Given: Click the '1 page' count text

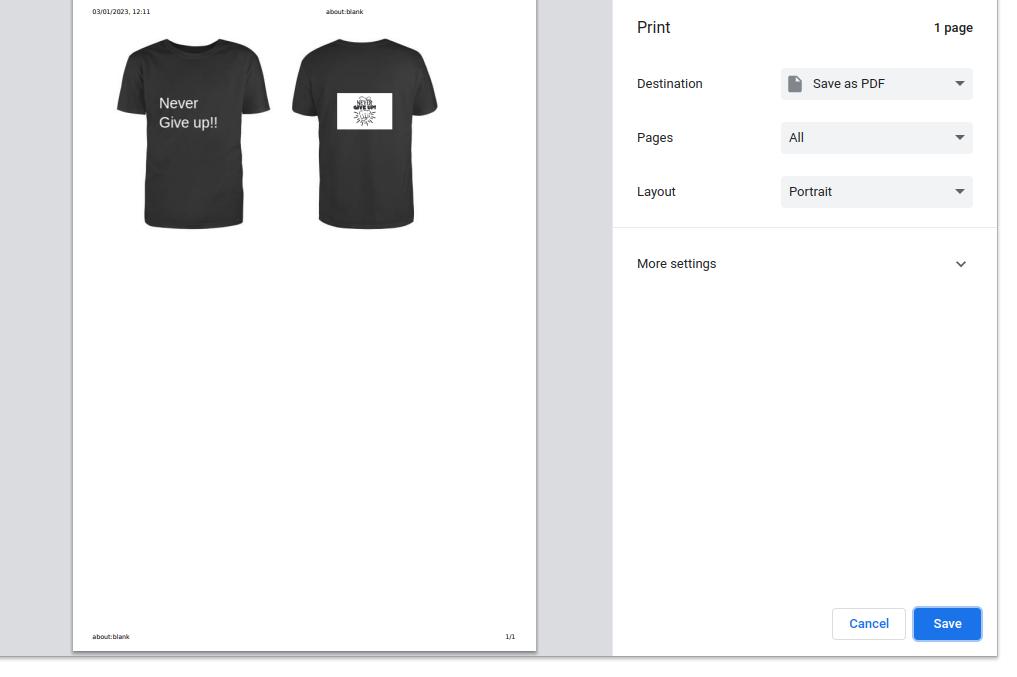Looking at the screenshot, I should [x=953, y=28].
